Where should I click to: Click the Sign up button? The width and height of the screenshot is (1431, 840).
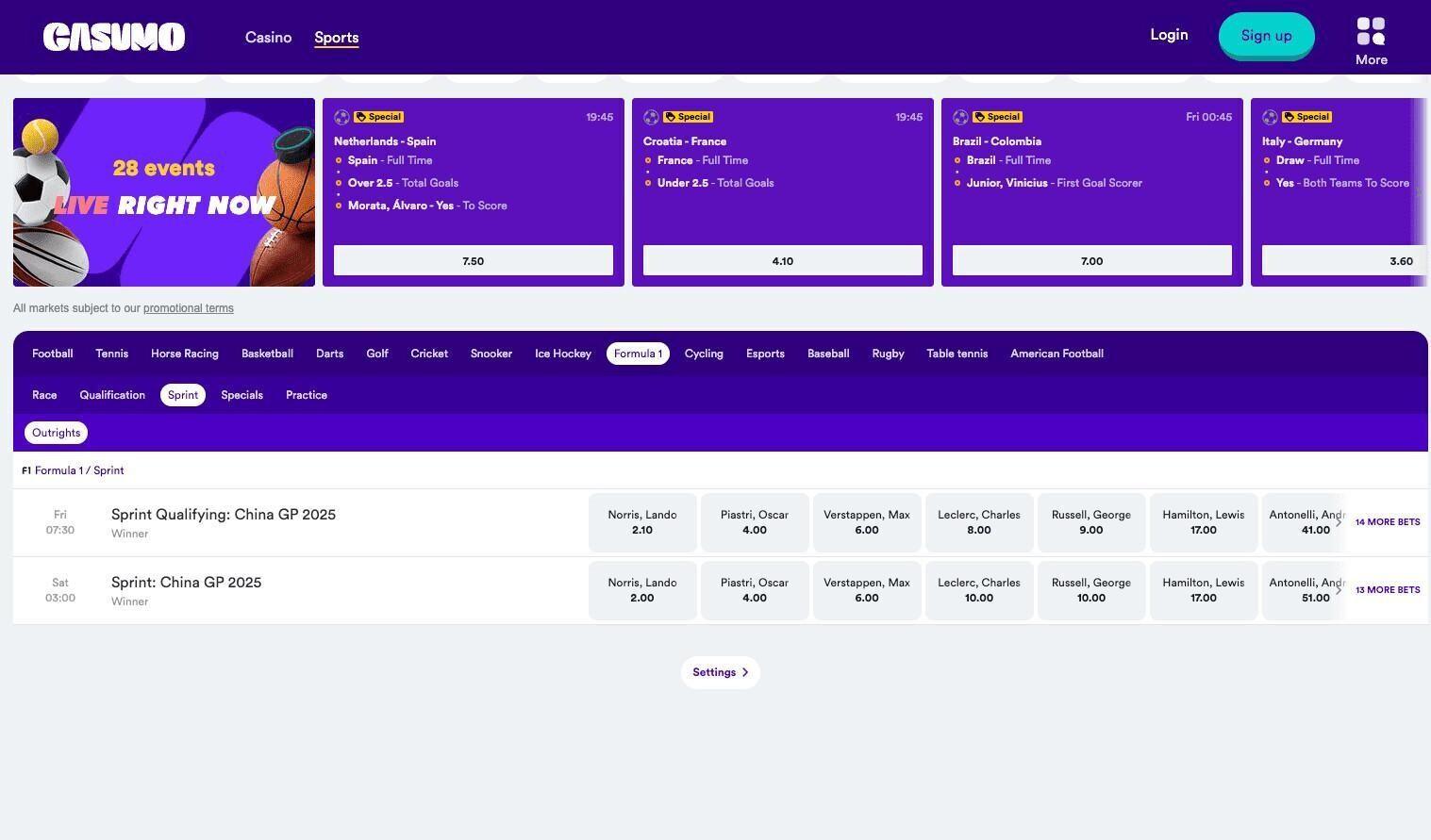coord(1266,36)
